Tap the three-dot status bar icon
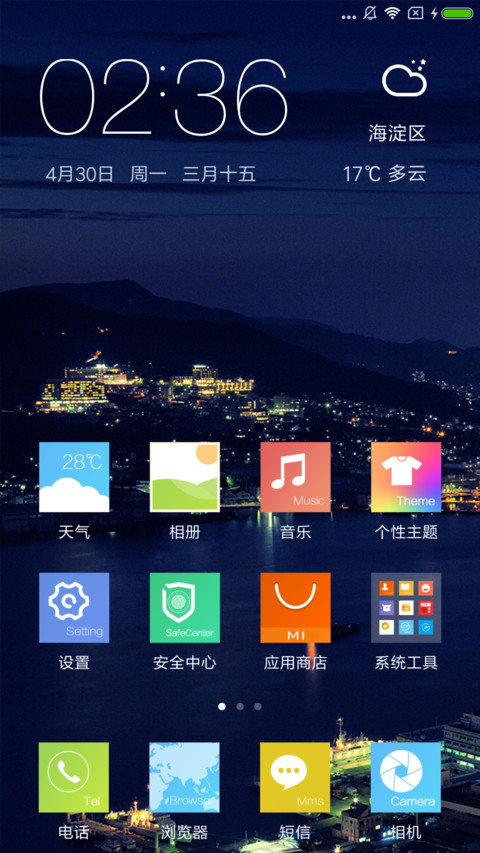Image resolution: width=480 pixels, height=853 pixels. pyautogui.click(x=348, y=17)
